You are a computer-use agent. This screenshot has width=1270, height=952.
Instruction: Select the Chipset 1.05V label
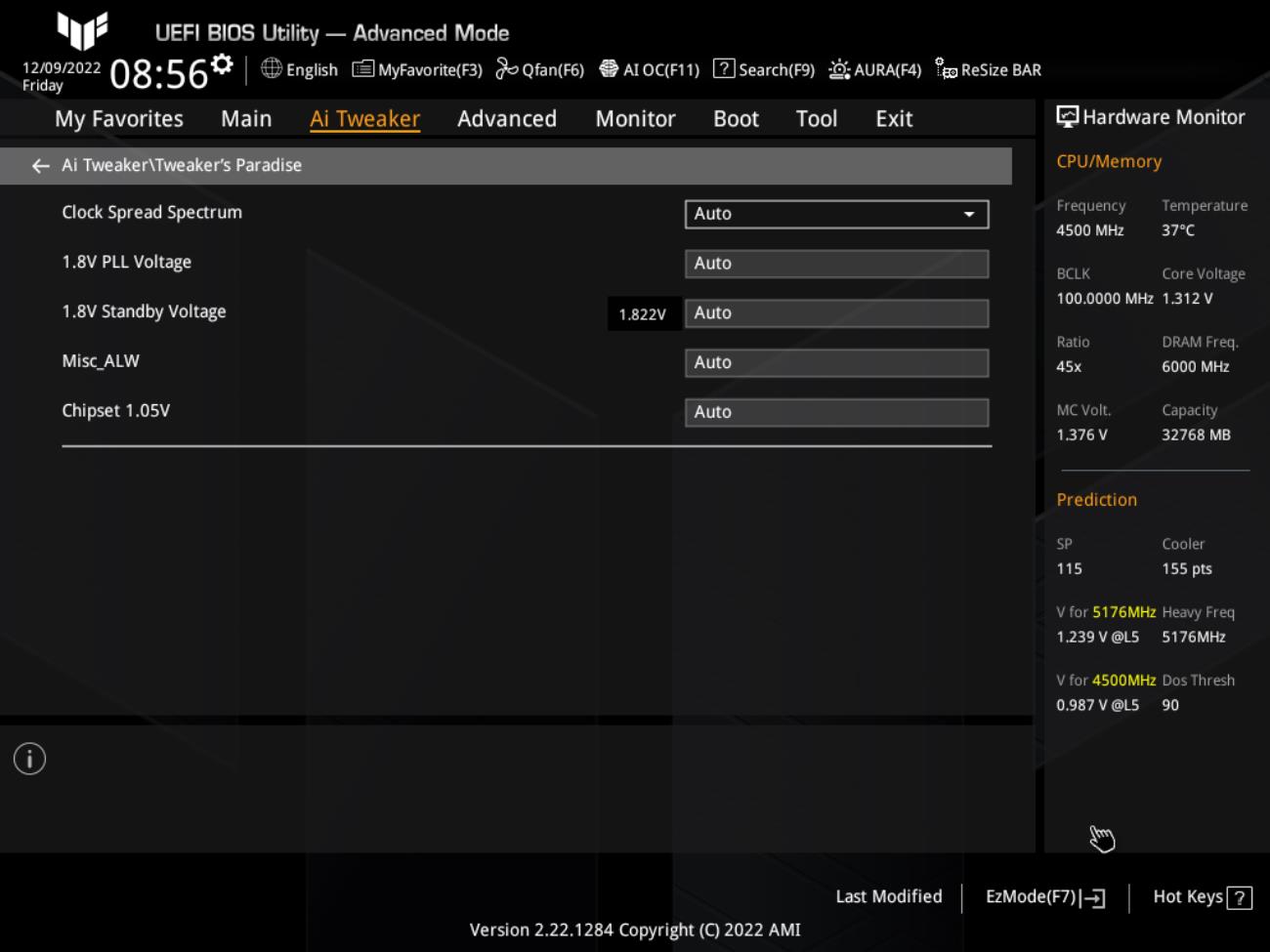(115, 411)
